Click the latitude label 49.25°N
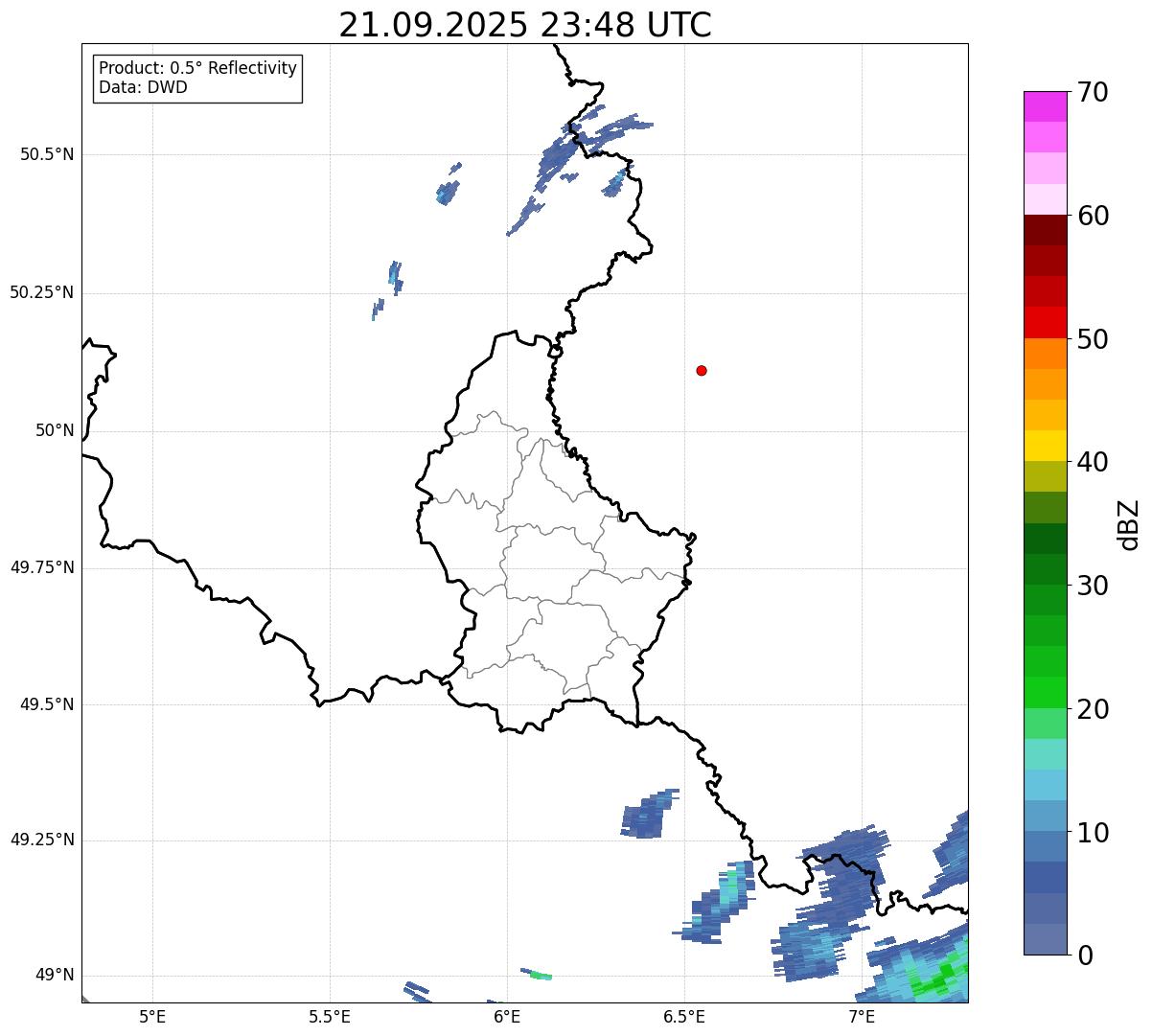 [41, 840]
